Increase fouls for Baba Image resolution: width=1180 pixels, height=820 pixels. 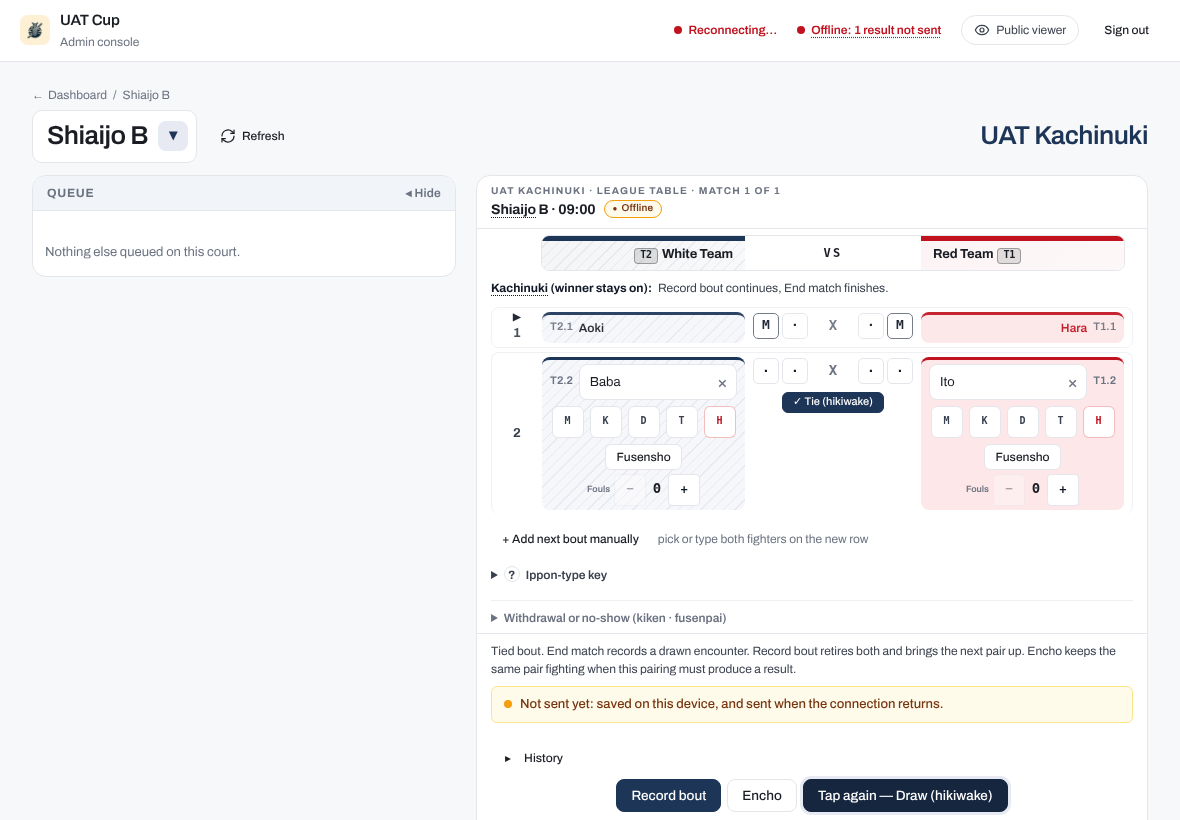(684, 490)
